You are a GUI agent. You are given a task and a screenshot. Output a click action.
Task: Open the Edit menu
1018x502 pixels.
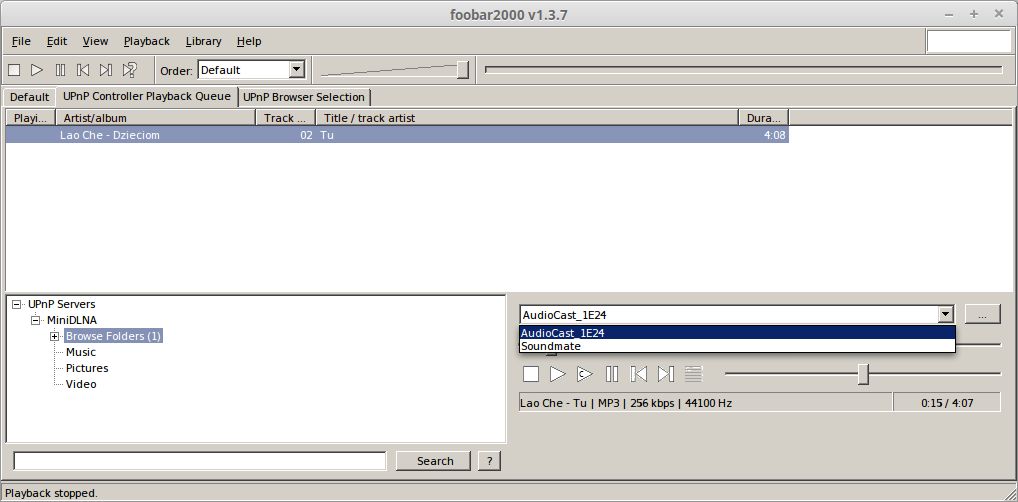pos(57,41)
